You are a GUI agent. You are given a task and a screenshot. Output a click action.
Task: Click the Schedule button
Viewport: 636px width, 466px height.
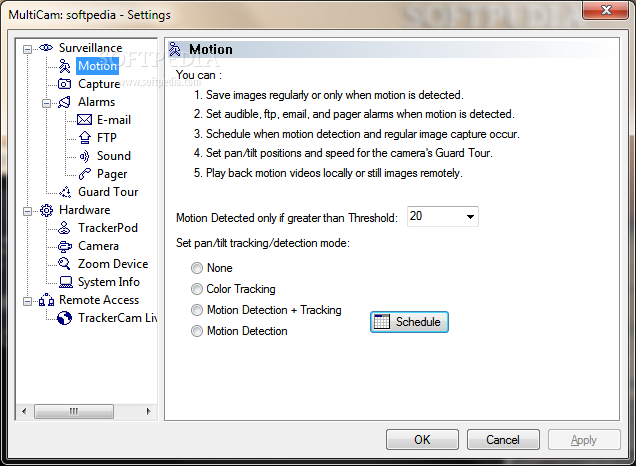coord(409,322)
